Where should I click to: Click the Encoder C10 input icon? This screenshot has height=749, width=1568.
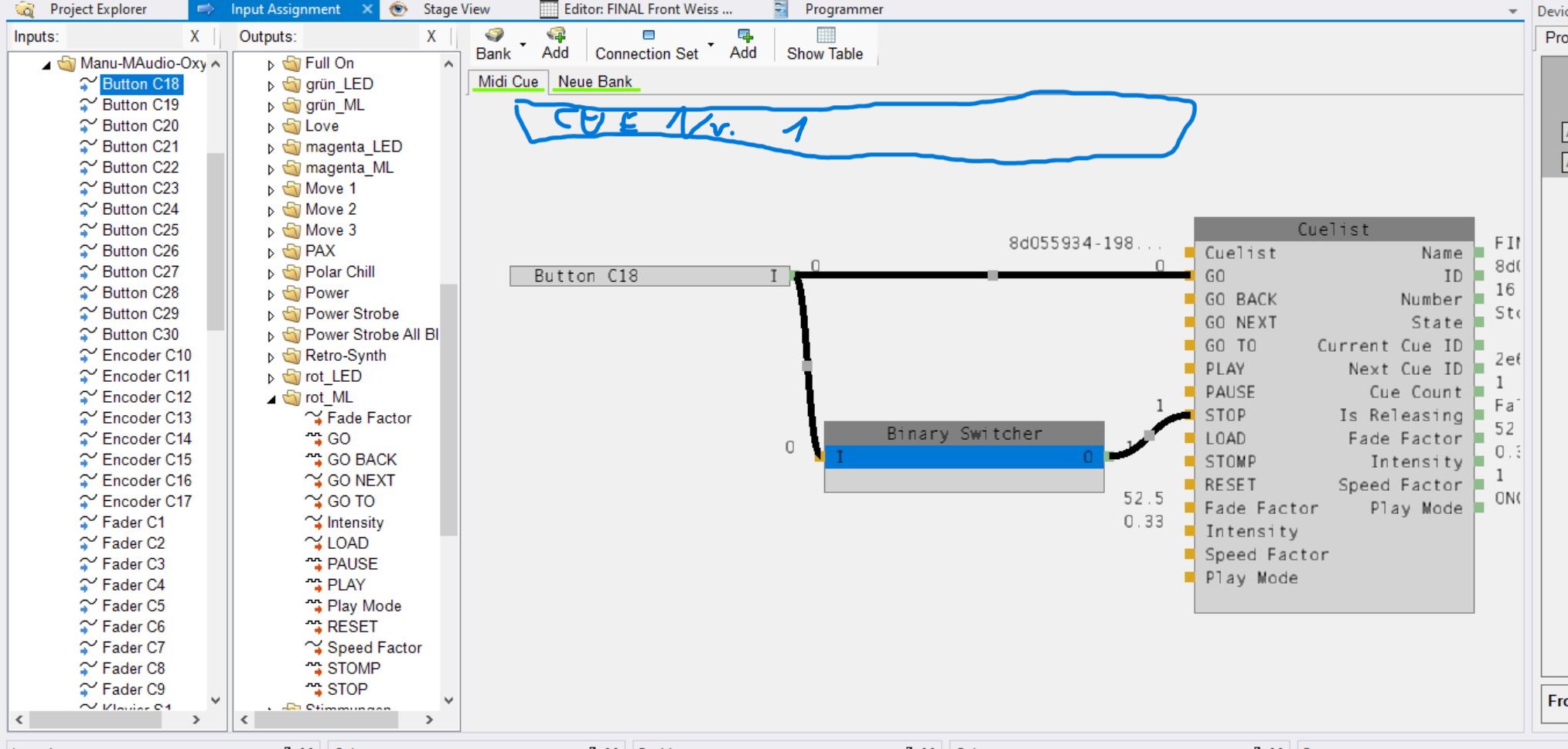point(88,356)
